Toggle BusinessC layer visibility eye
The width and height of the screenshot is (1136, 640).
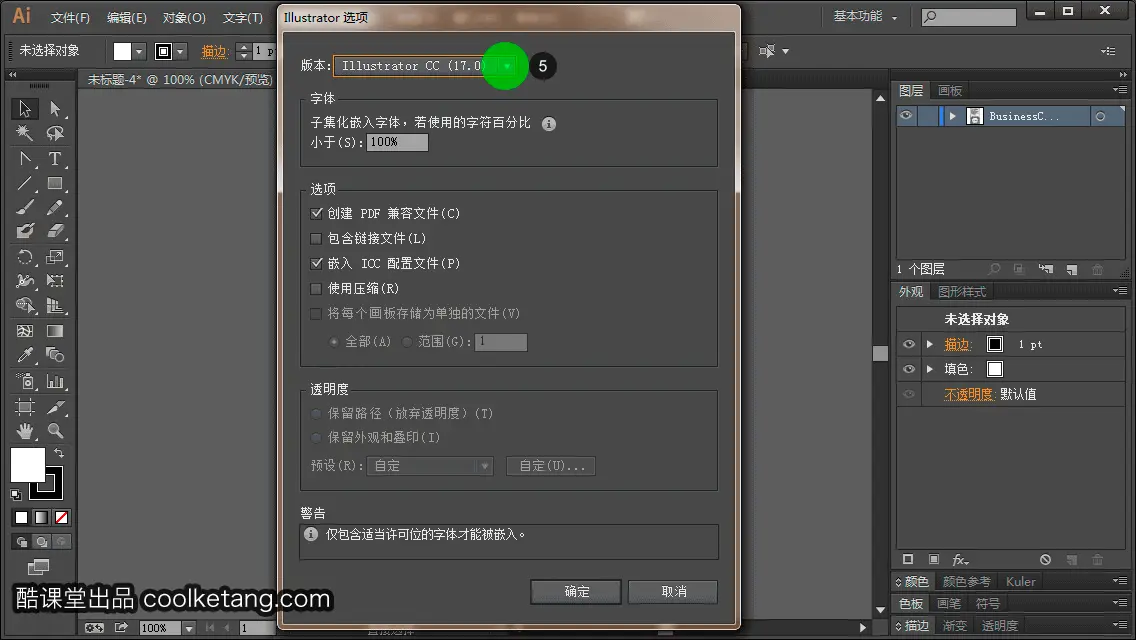(x=906, y=116)
